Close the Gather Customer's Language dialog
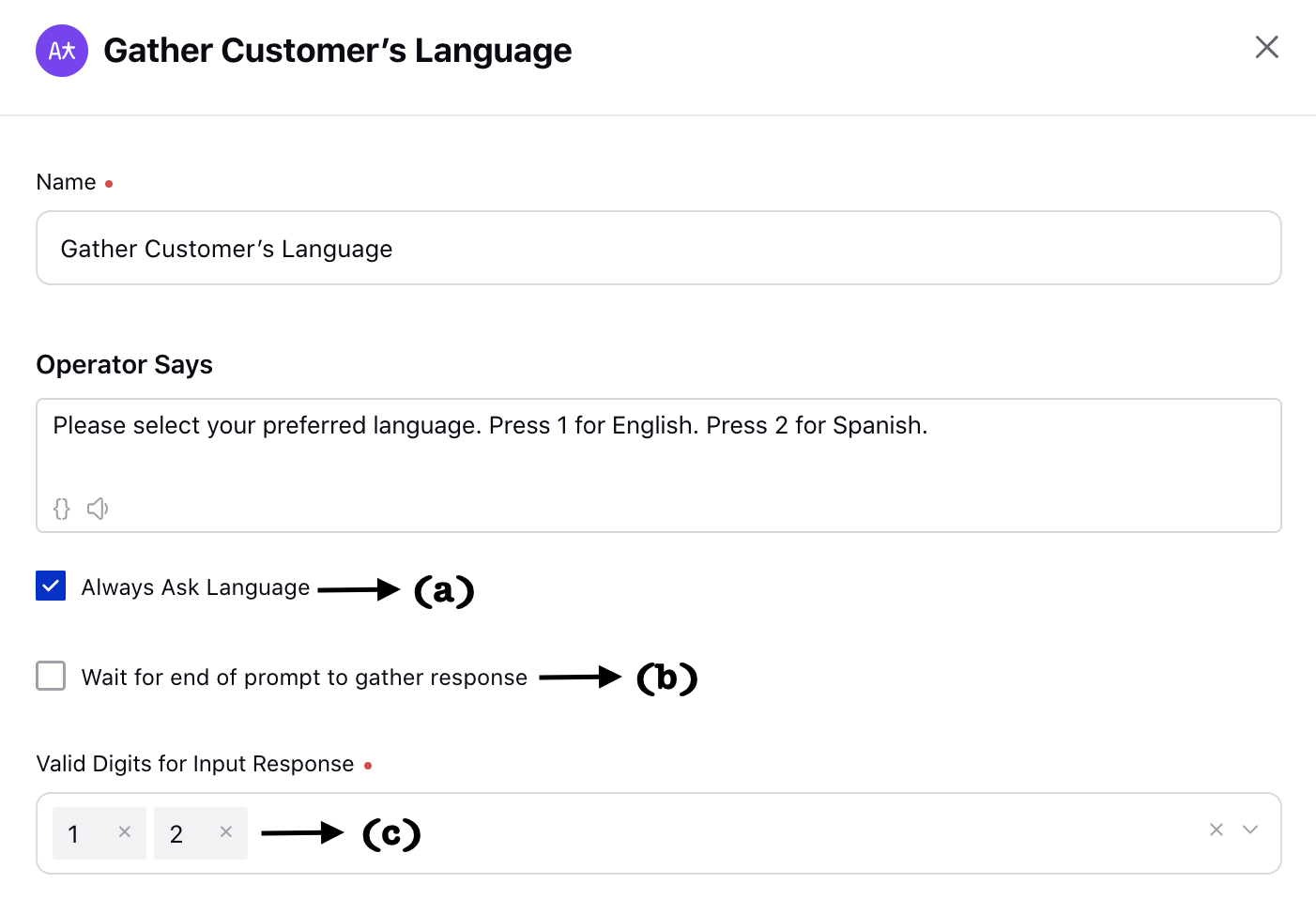 [x=1266, y=47]
